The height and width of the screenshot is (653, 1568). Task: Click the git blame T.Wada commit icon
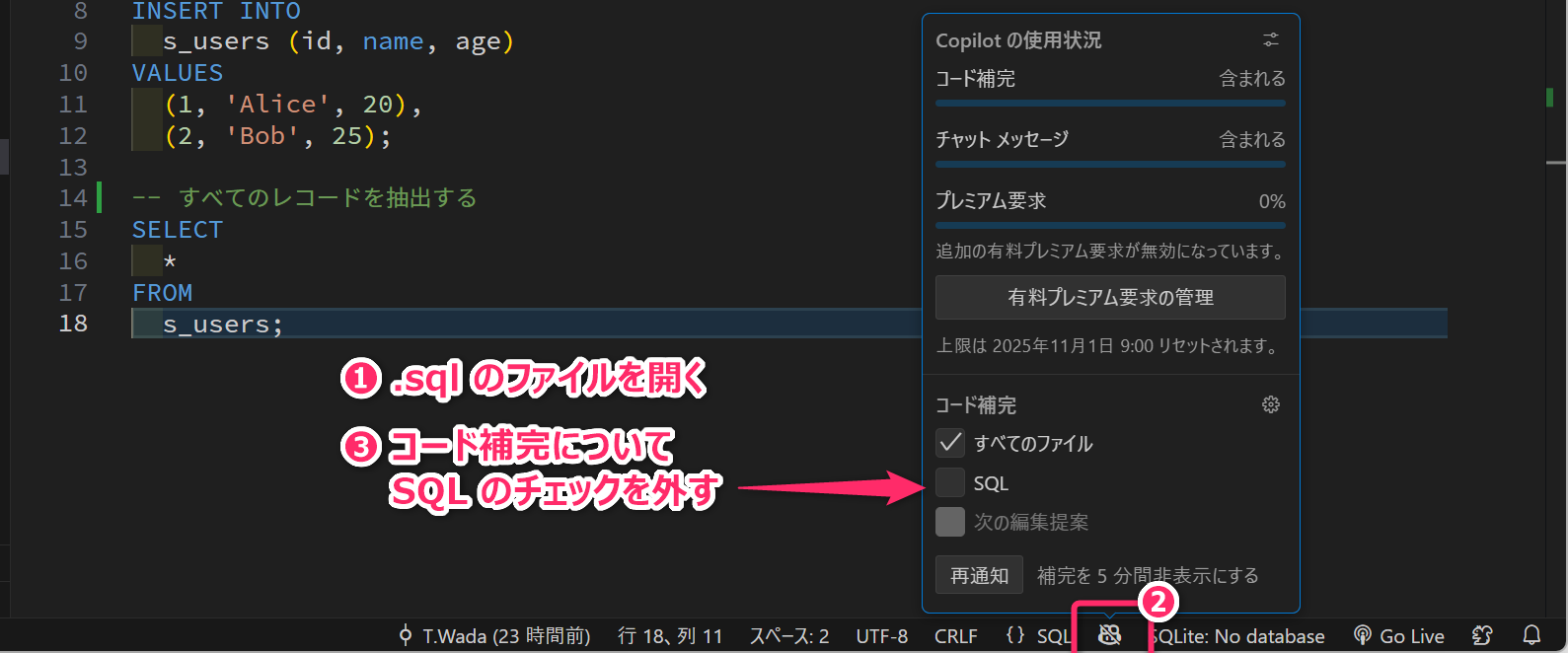pyautogui.click(x=405, y=635)
